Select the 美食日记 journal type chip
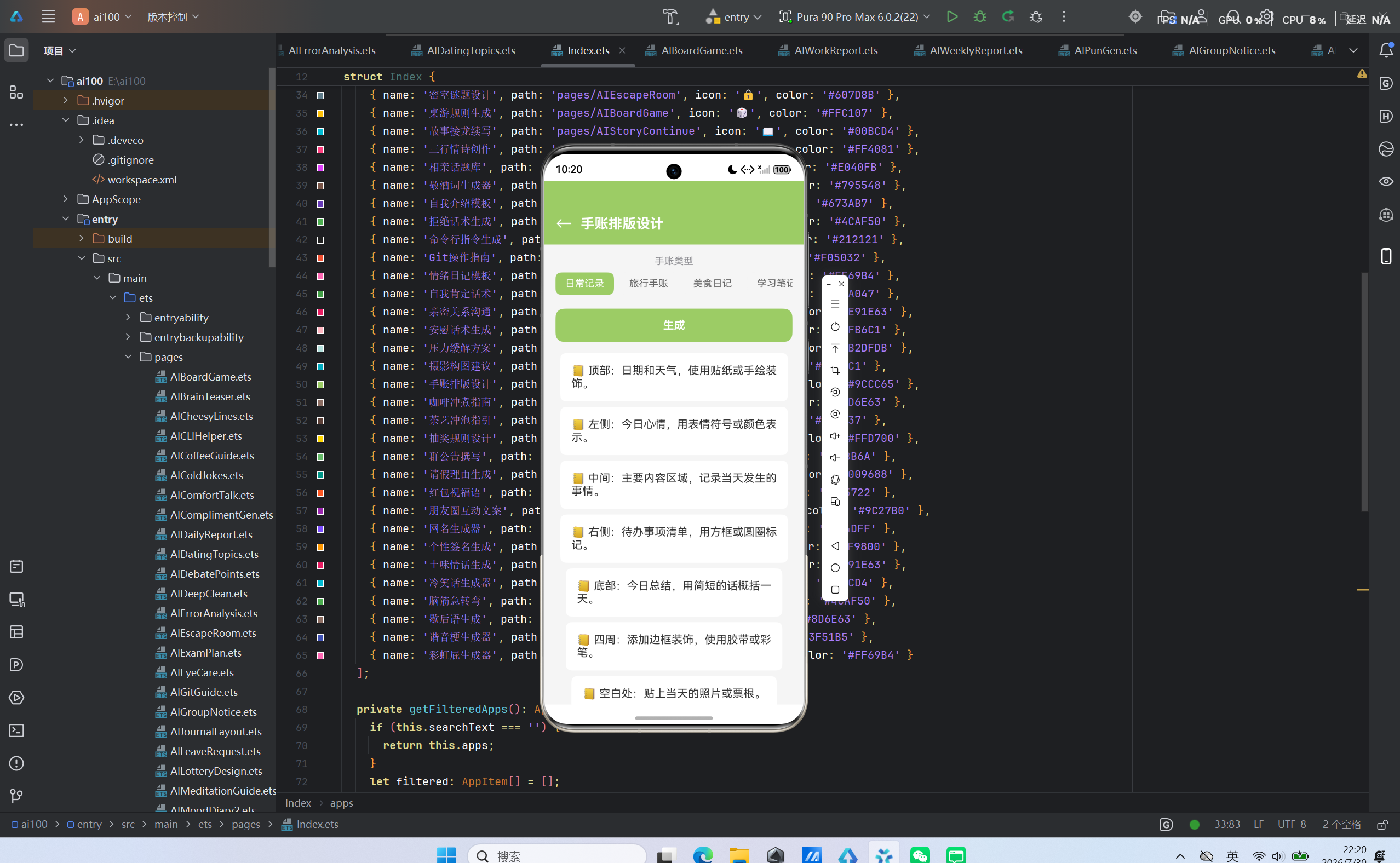The height and width of the screenshot is (863, 1400). pyautogui.click(x=712, y=283)
